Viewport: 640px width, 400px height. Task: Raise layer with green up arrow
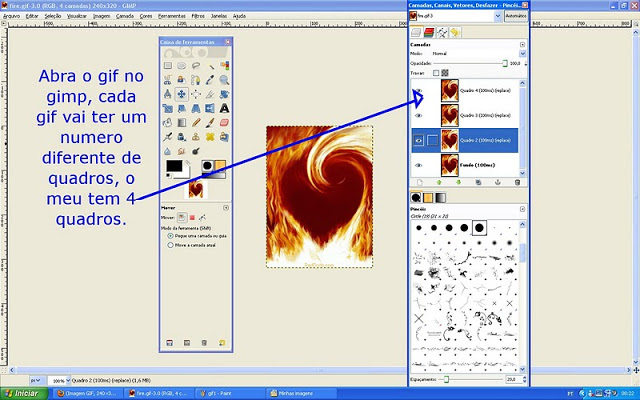coord(437,182)
